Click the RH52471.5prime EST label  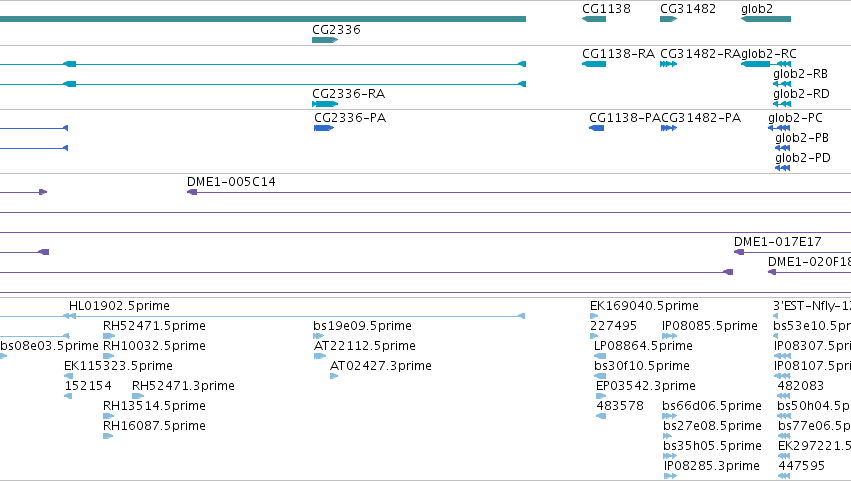point(154,326)
